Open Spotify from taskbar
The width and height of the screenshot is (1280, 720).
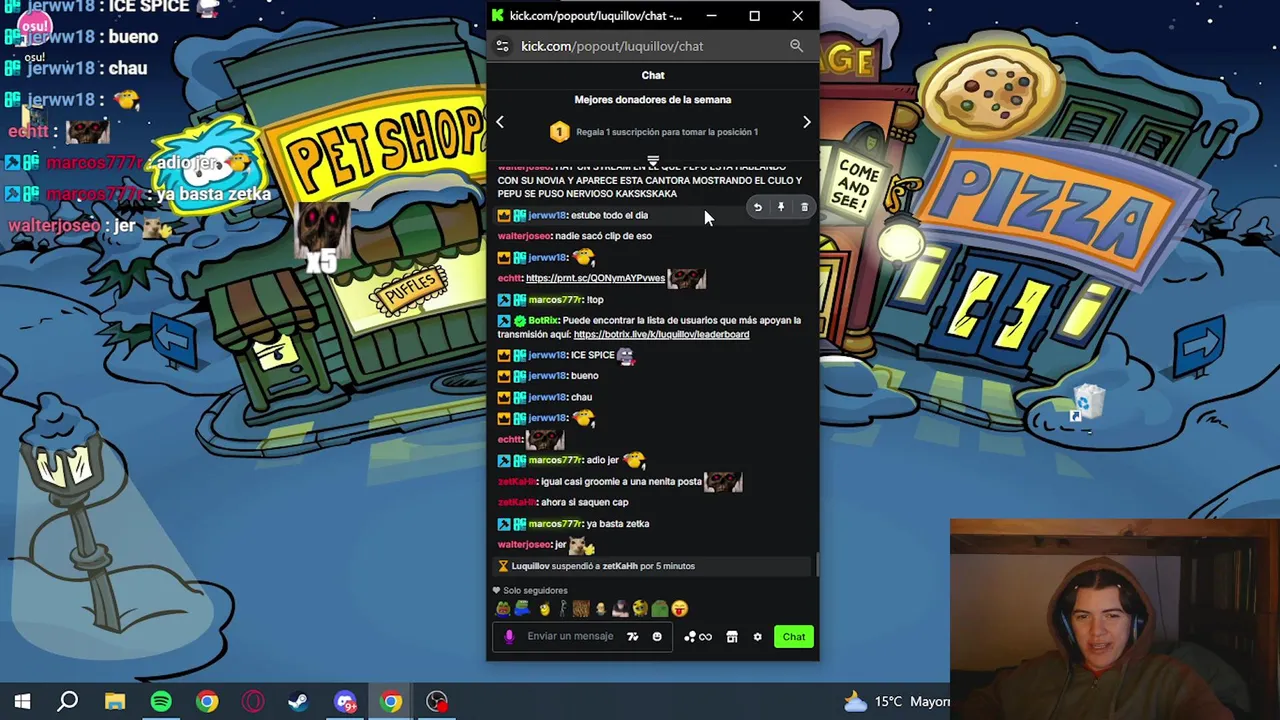pyautogui.click(x=161, y=702)
